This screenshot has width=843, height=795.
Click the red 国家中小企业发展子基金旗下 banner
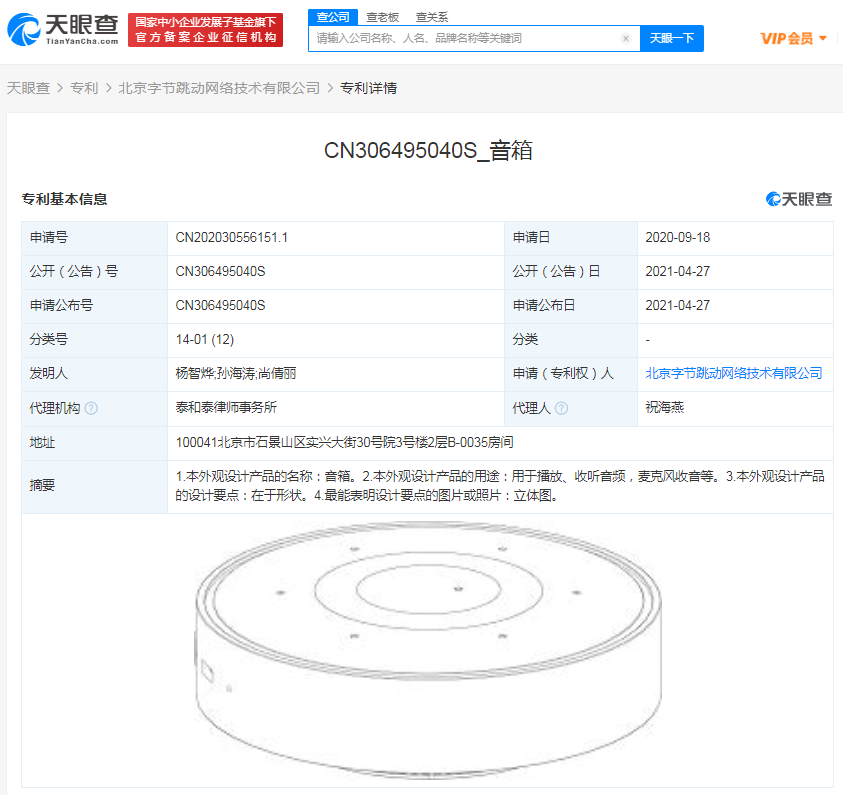[x=205, y=30]
